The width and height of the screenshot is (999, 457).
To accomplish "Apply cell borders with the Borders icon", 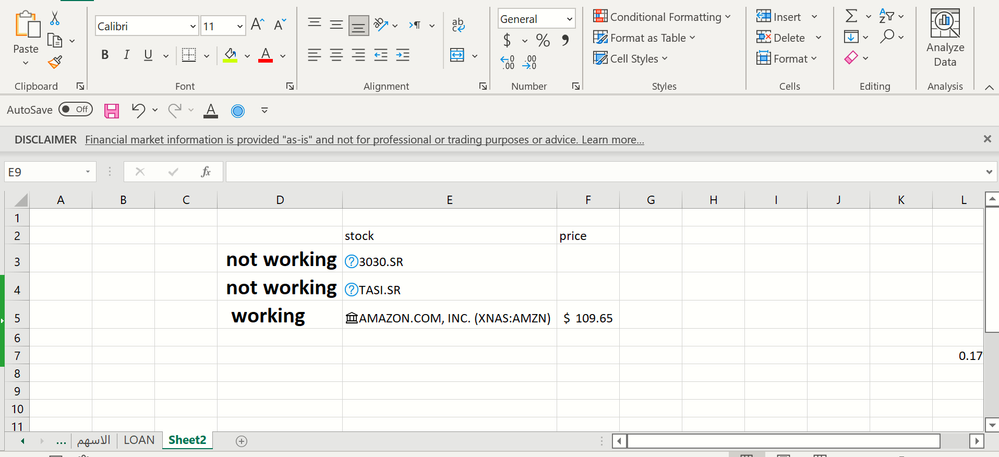I will [189, 55].
